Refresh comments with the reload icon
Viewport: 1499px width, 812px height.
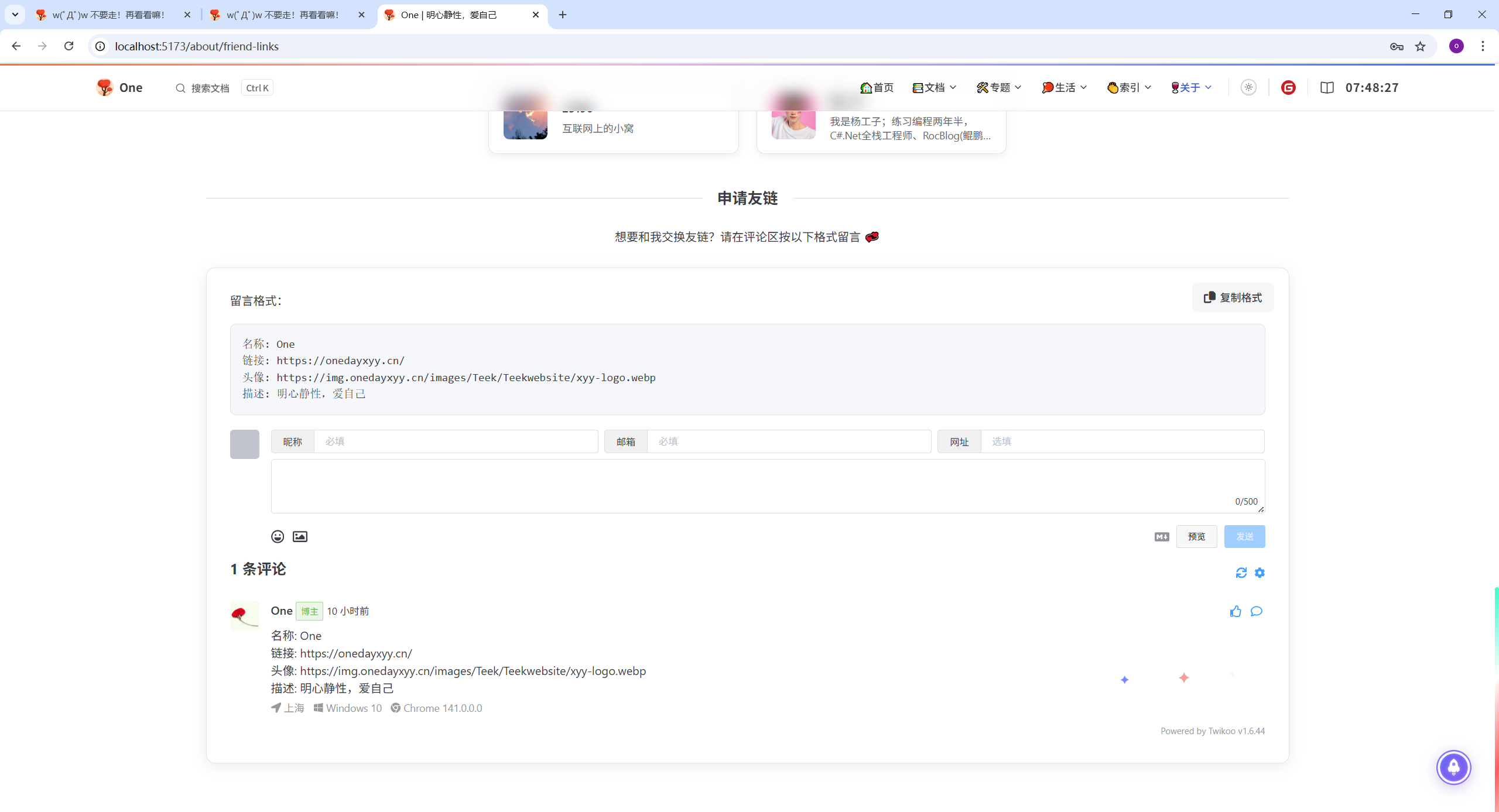1241,573
